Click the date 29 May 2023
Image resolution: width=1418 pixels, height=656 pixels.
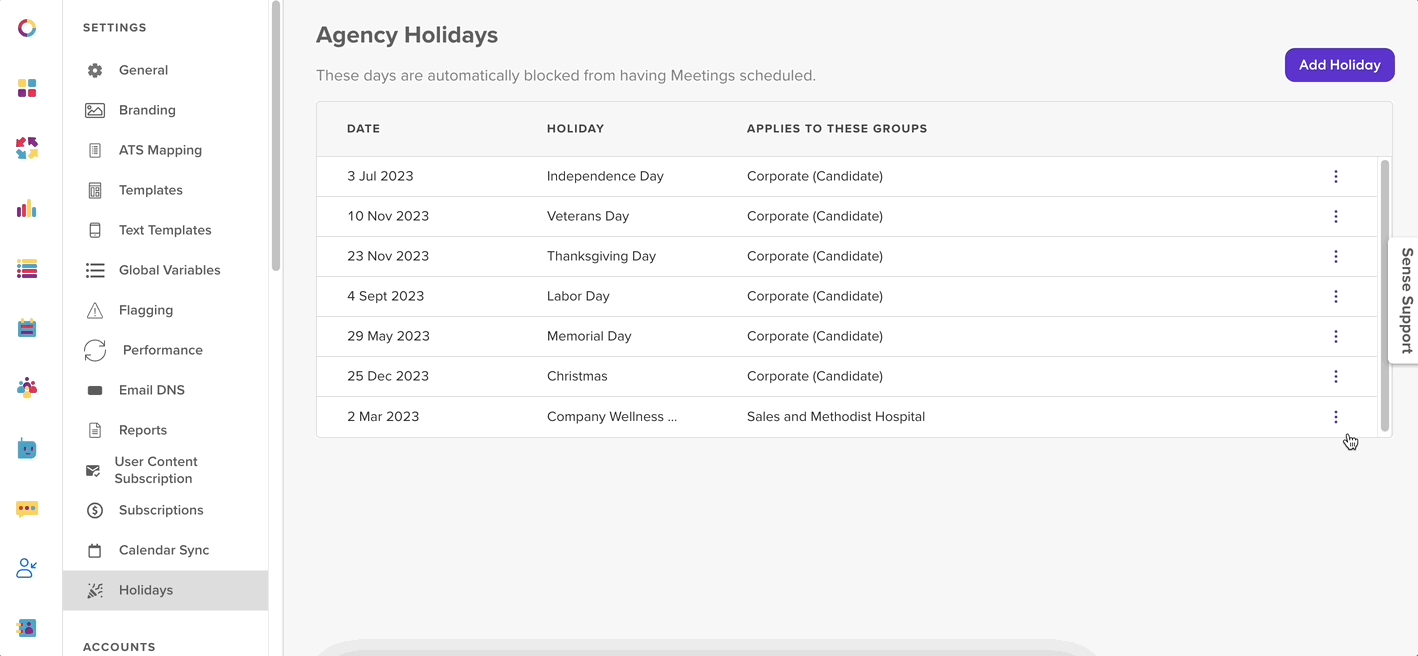pyautogui.click(x=389, y=336)
